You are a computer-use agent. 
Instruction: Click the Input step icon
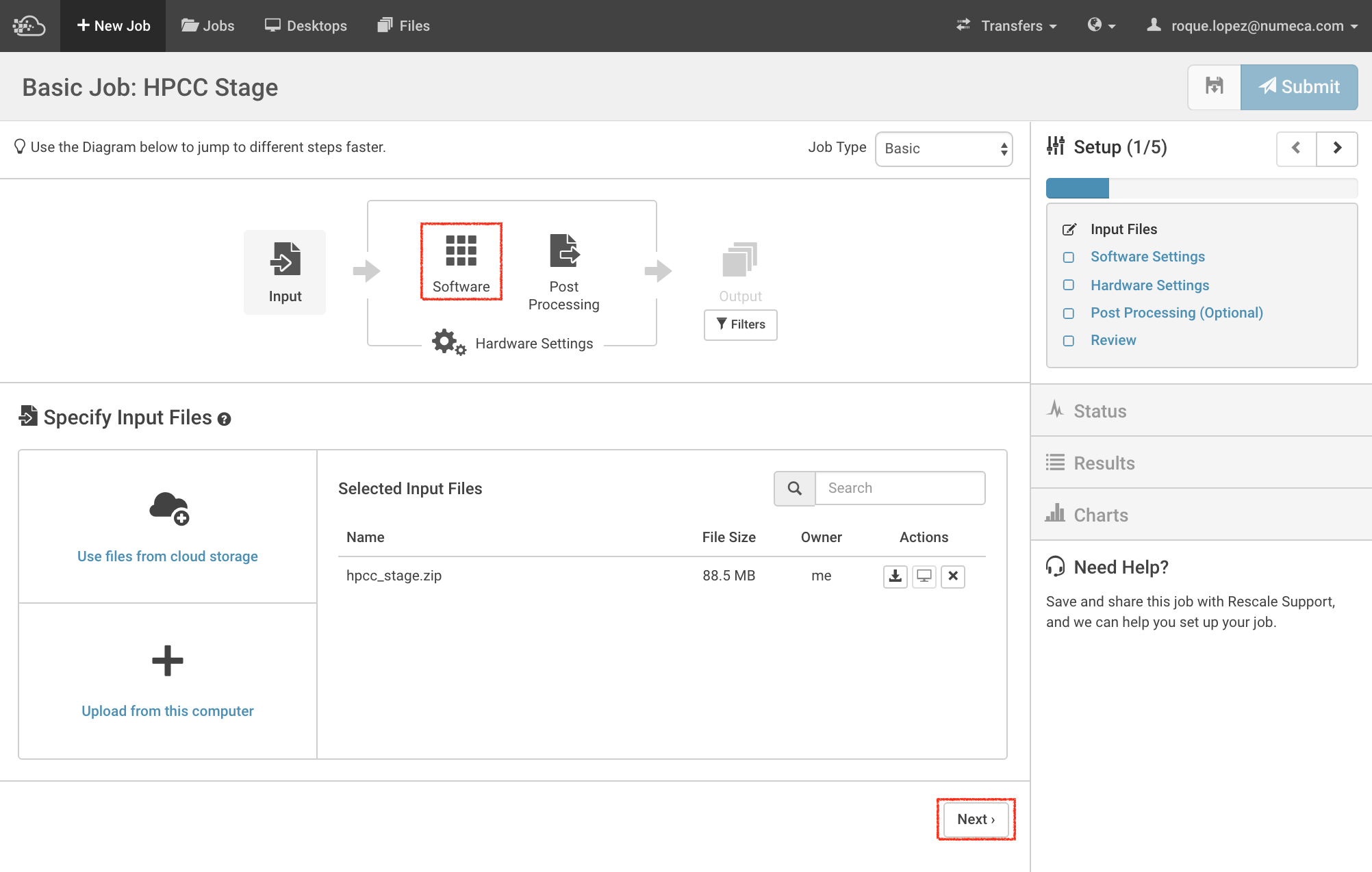(x=285, y=259)
